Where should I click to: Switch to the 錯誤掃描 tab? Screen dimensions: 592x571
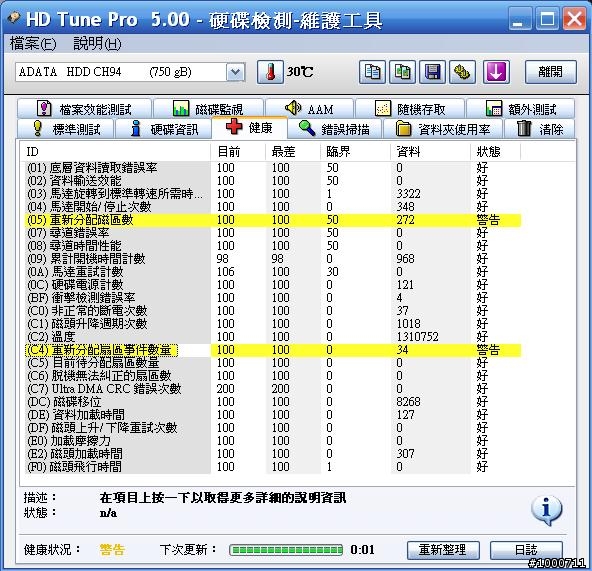334,129
